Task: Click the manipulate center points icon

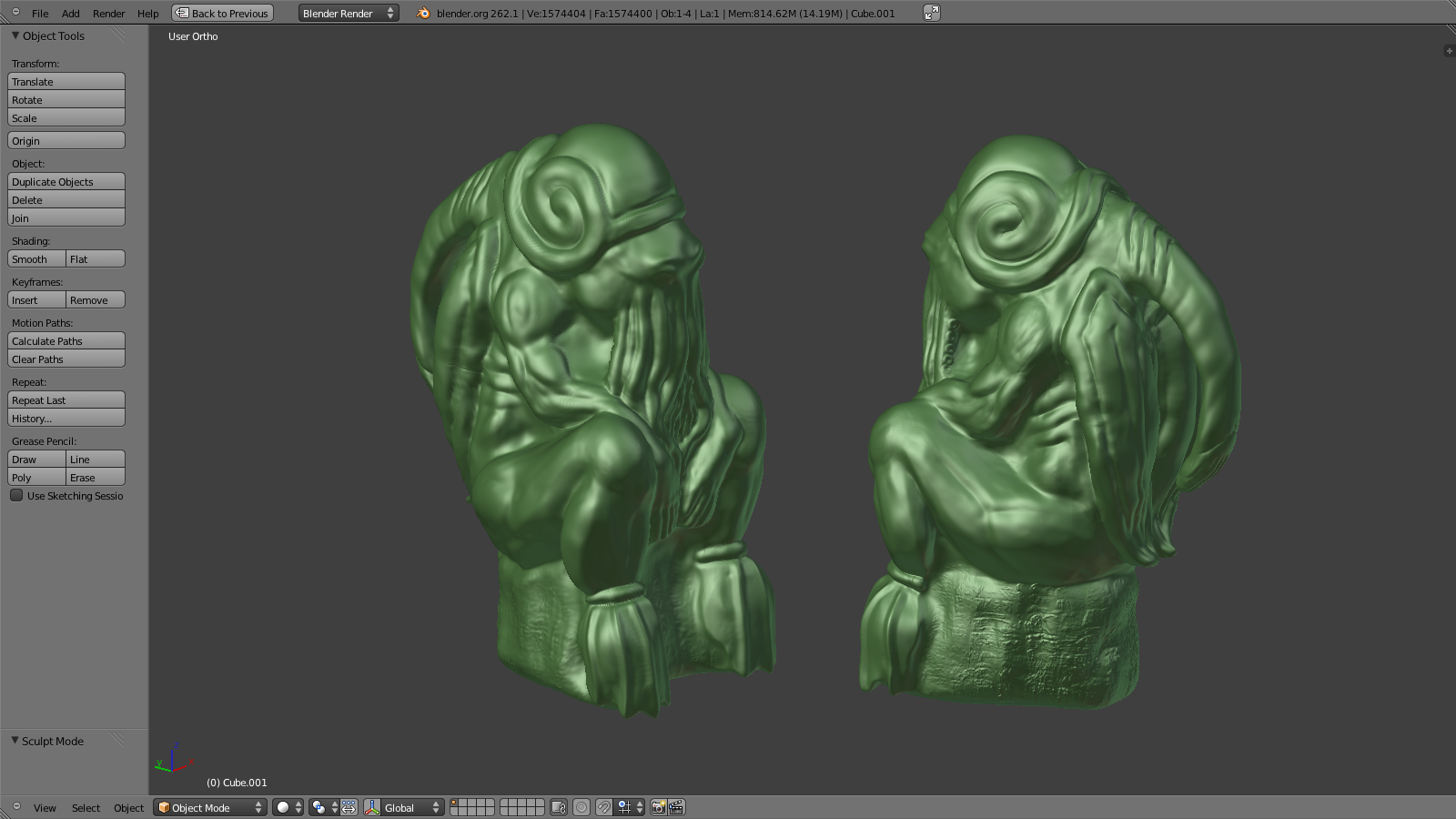Action: pos(349,807)
